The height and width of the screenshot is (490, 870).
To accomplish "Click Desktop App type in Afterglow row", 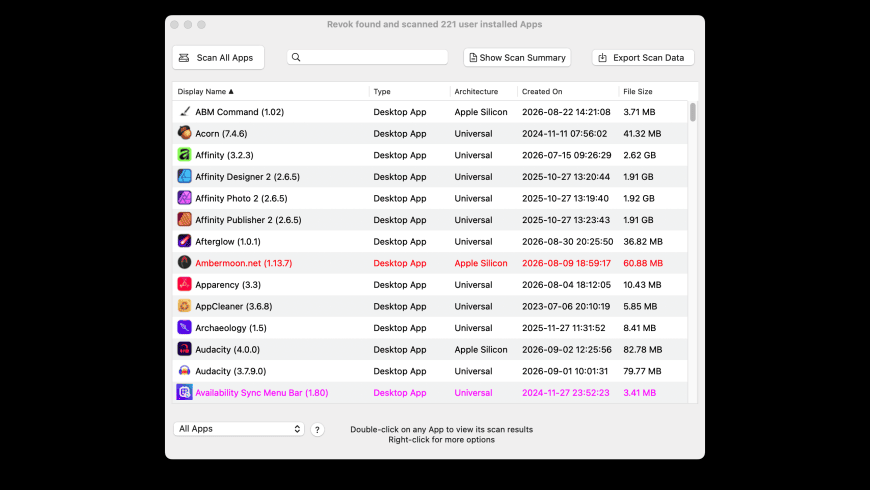I will tap(400, 241).
